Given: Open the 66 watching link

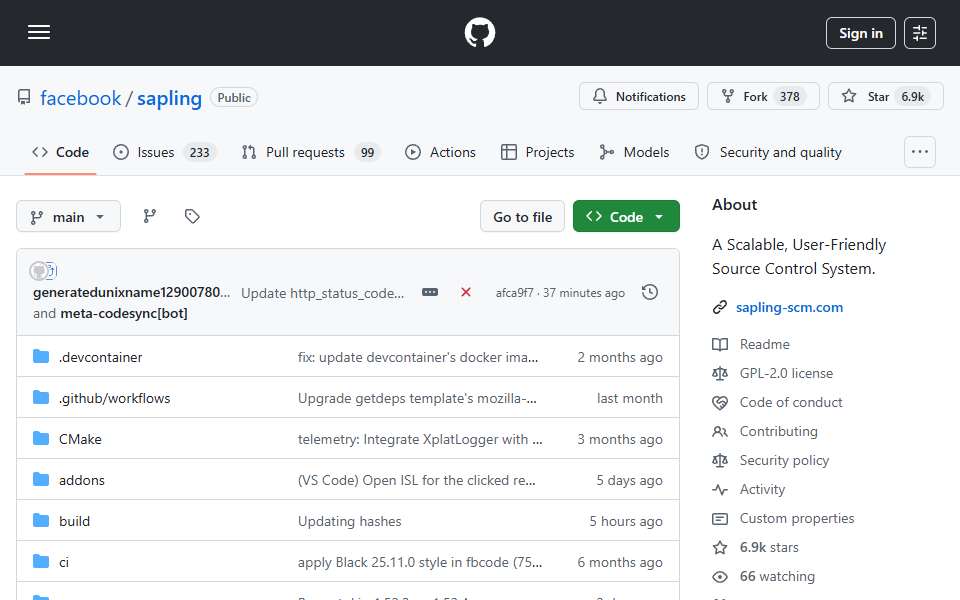Looking at the screenshot, I should [x=777, y=577].
